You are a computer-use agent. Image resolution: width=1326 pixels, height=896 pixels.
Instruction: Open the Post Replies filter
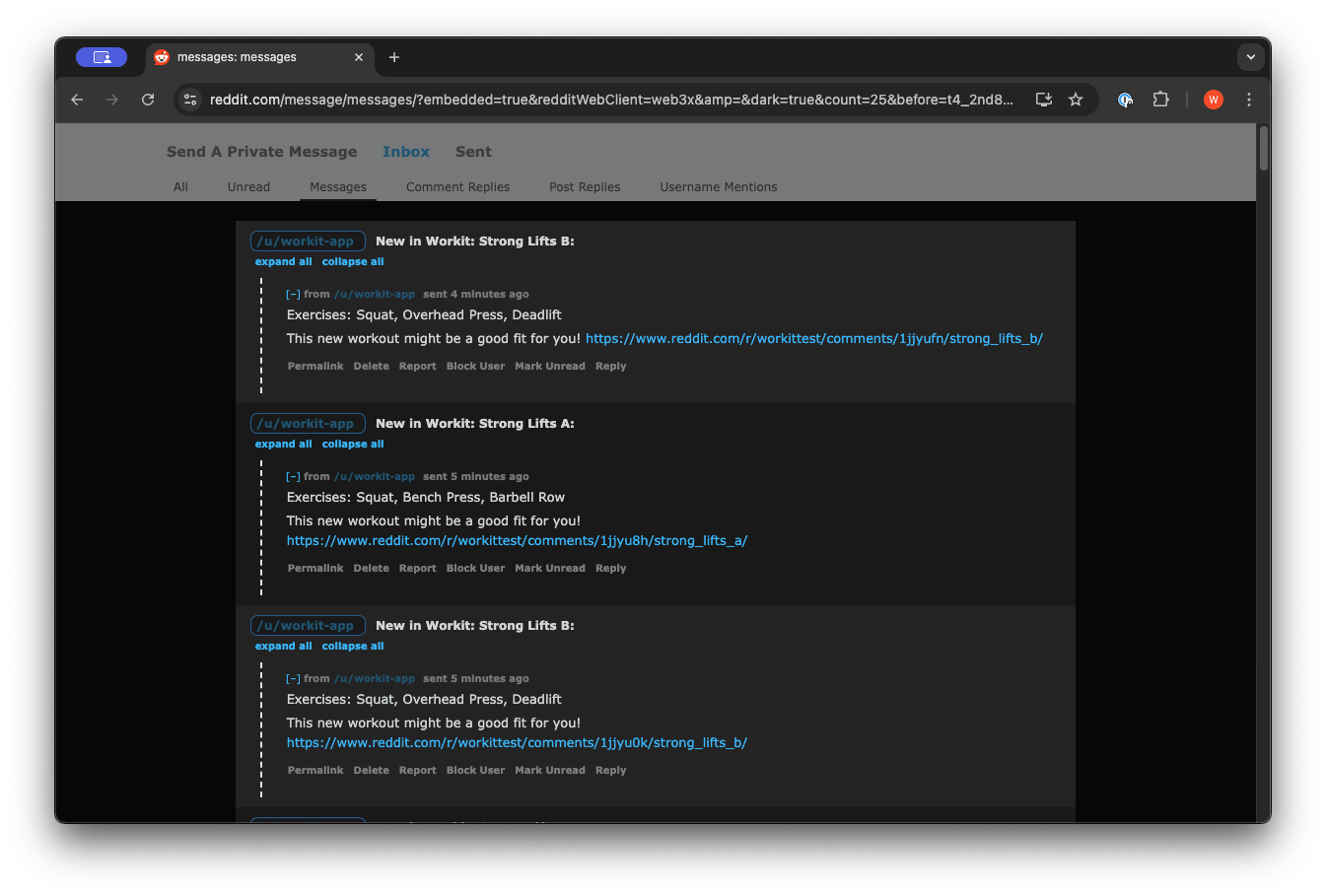pyautogui.click(x=585, y=187)
